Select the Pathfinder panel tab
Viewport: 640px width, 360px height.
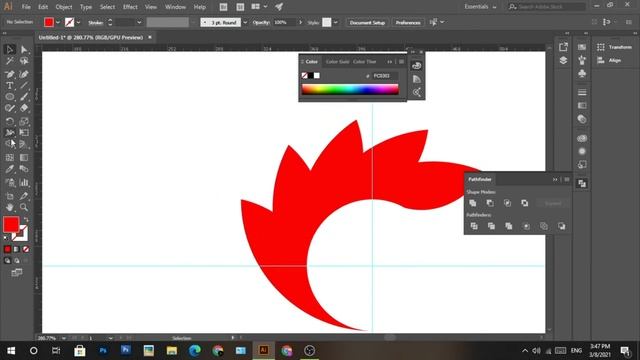click(x=480, y=179)
